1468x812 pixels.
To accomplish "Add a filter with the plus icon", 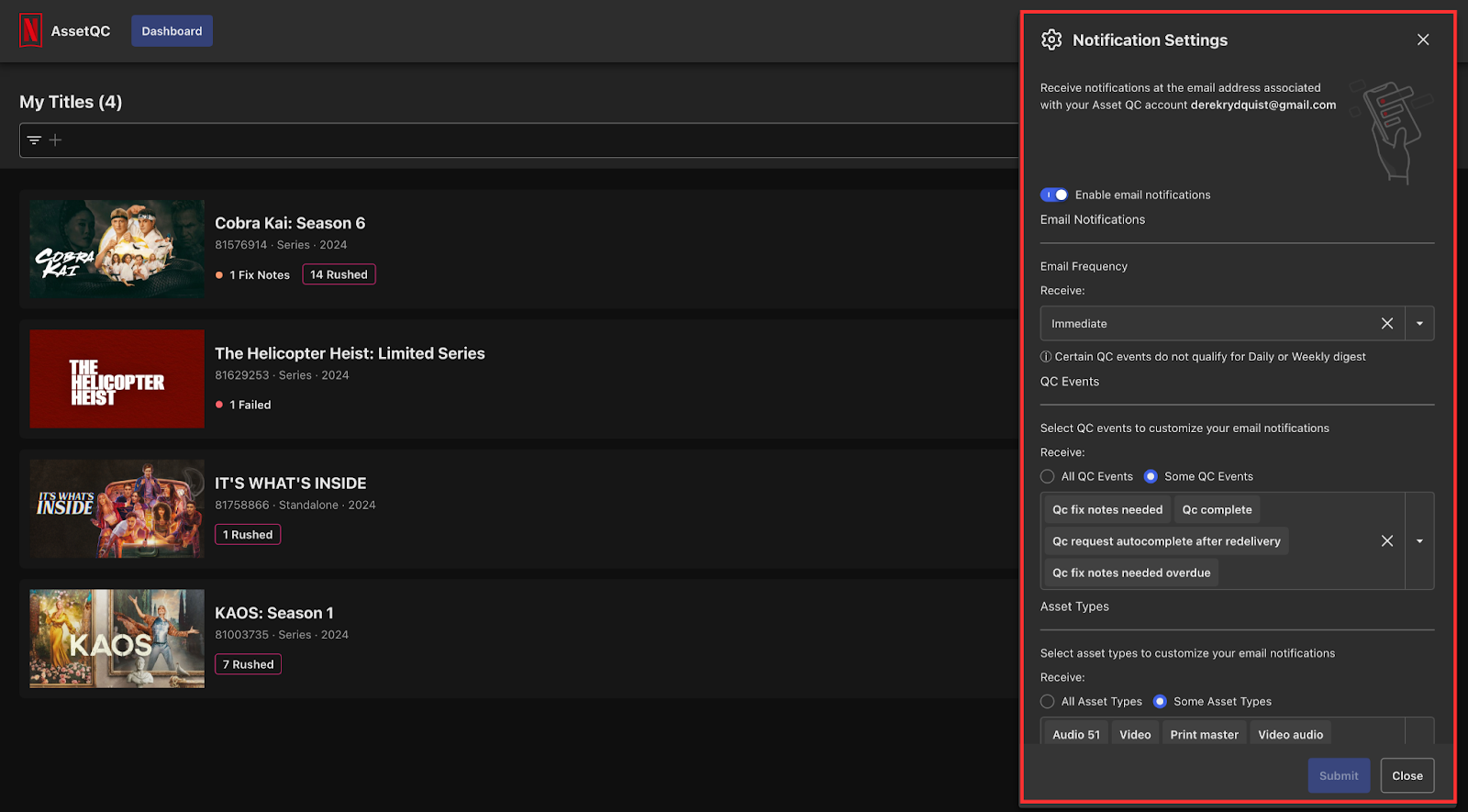I will pos(55,140).
